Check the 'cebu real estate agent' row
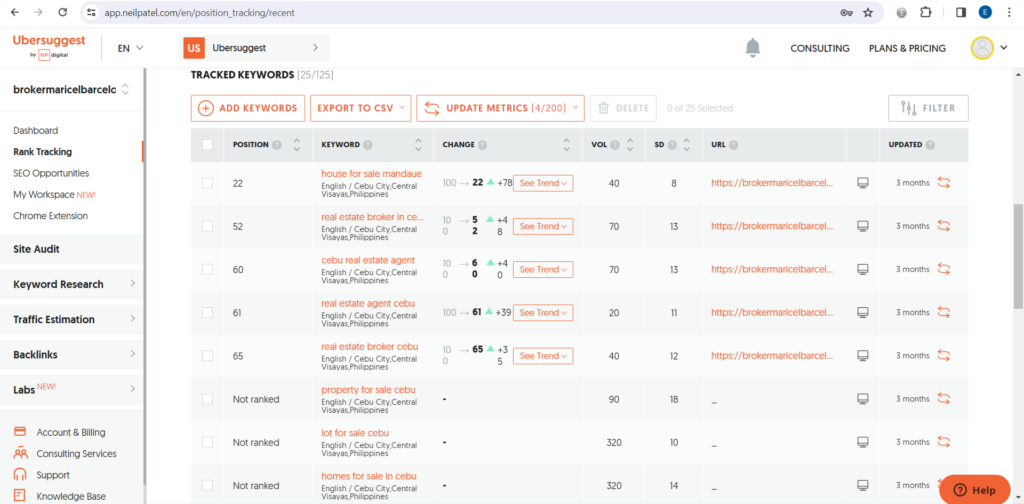 [x=208, y=269]
